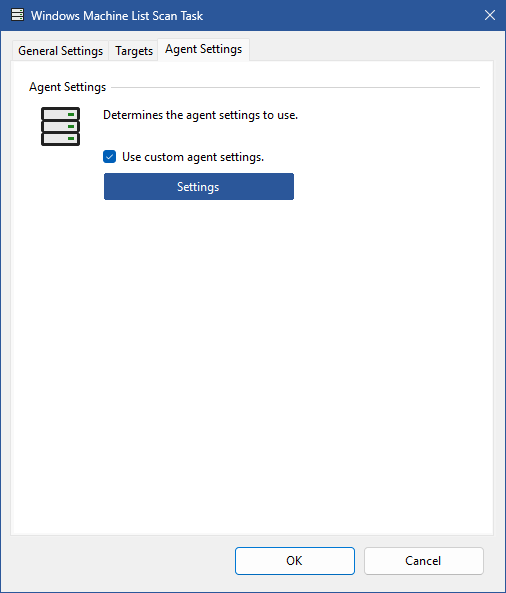Open the Targets tab
506x593 pixels.
click(134, 51)
